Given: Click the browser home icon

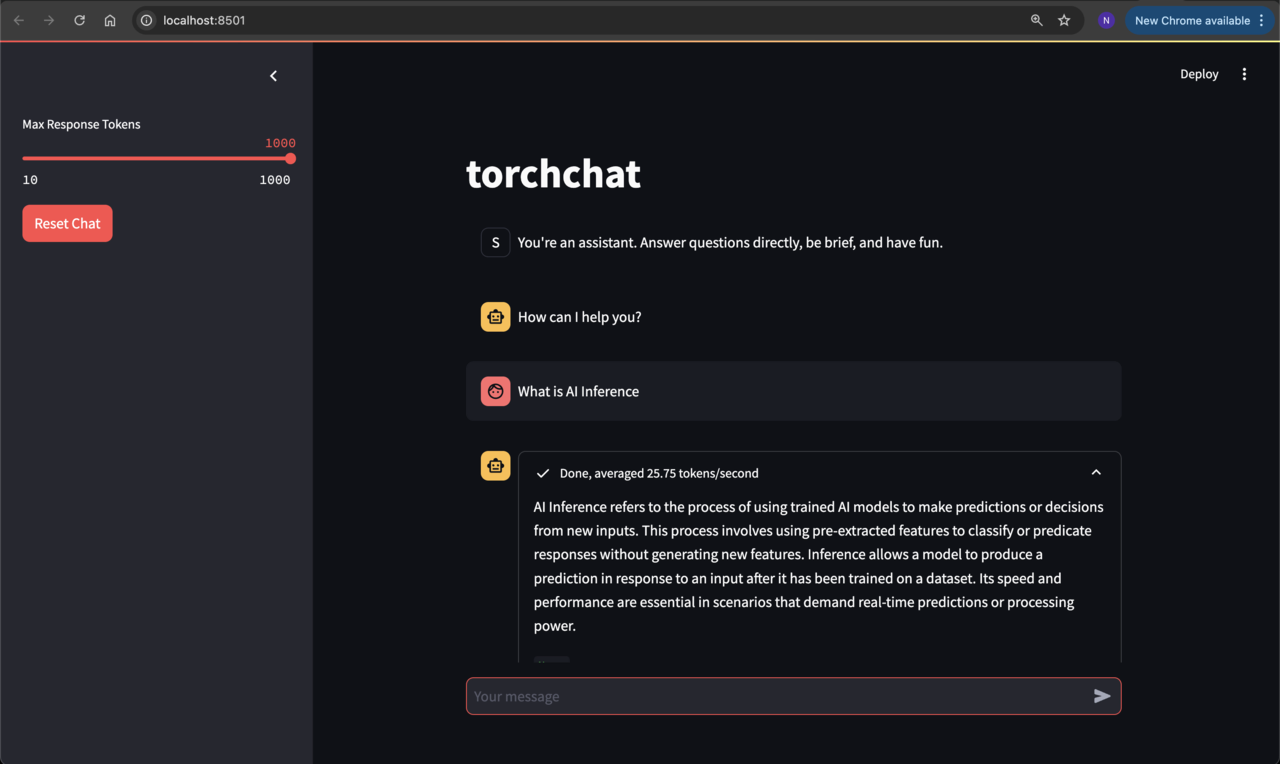Looking at the screenshot, I should 110,20.
